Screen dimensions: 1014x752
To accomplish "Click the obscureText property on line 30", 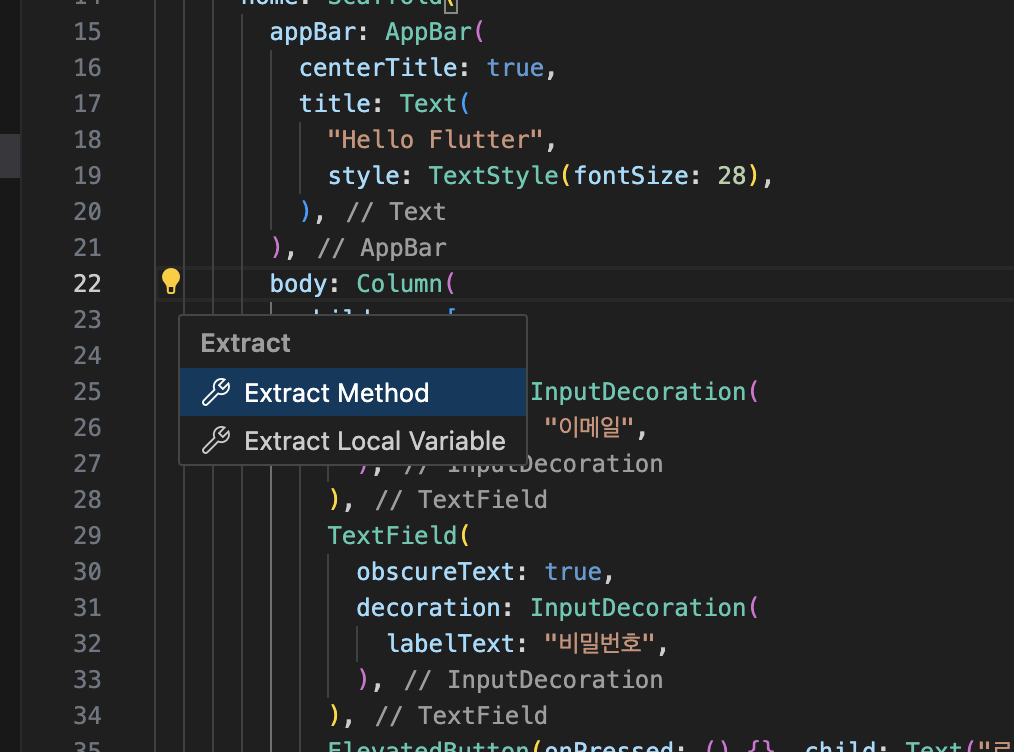I will click(435, 572).
